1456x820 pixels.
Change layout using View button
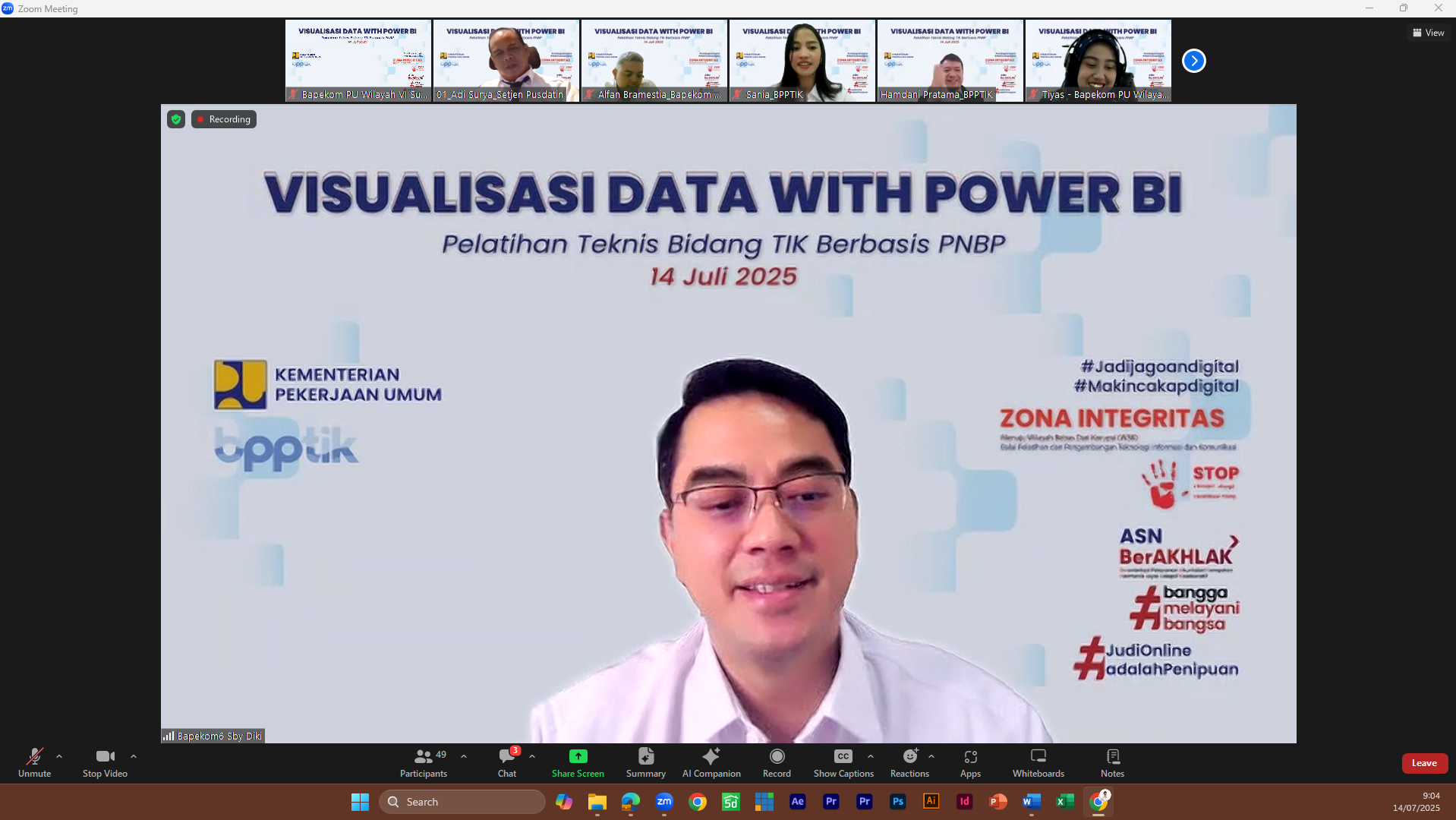point(1429,33)
